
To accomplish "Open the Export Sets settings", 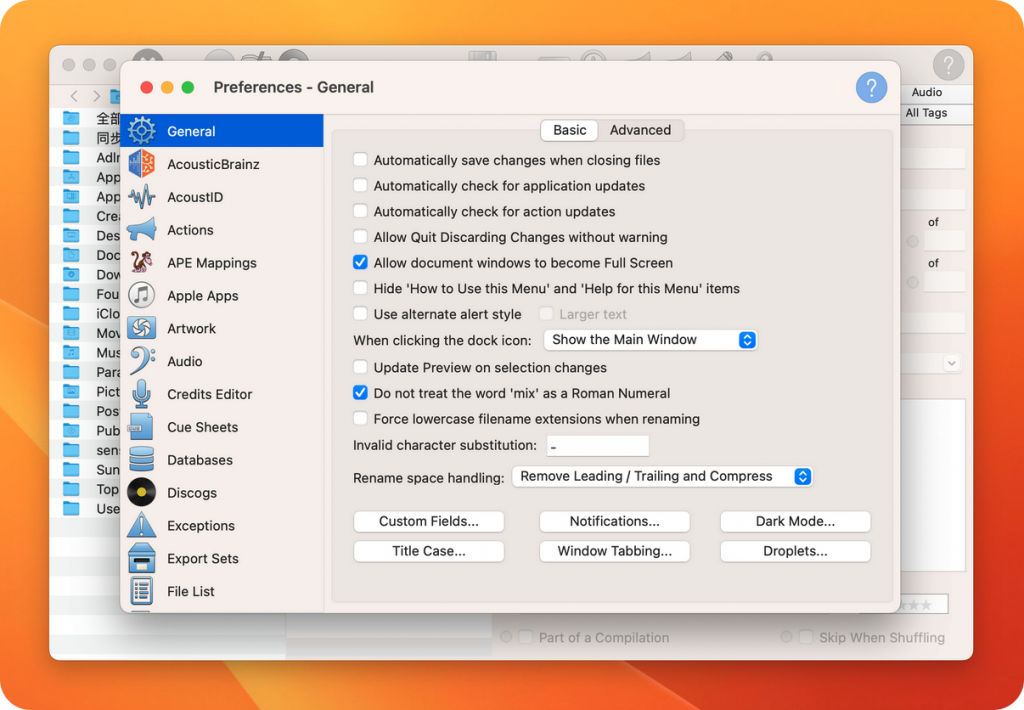I will (x=201, y=558).
